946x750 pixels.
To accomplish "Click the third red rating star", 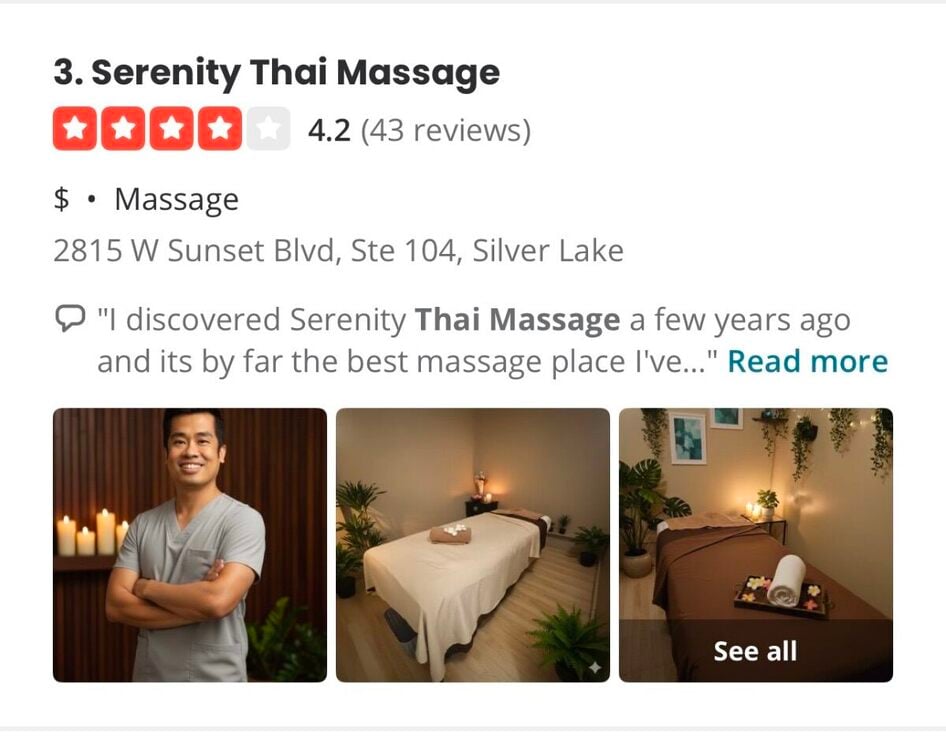I will 171,129.
